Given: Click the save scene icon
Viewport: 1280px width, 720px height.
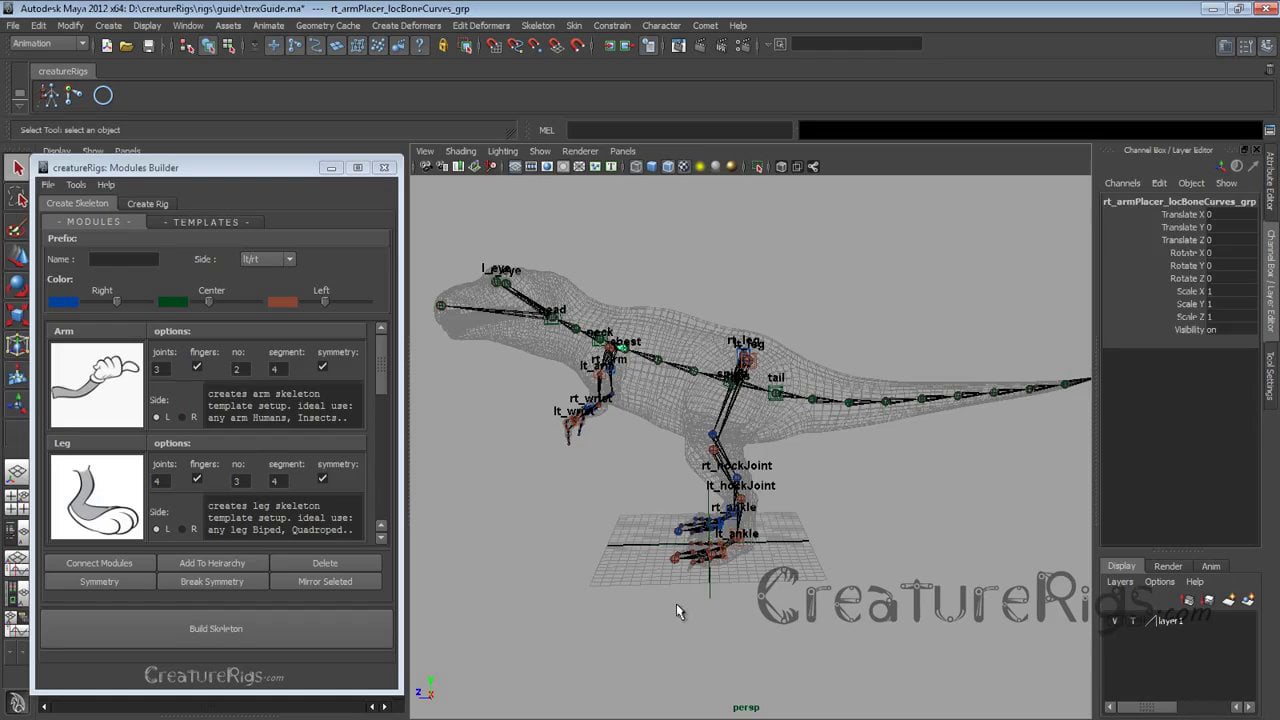Looking at the screenshot, I should [x=148, y=45].
